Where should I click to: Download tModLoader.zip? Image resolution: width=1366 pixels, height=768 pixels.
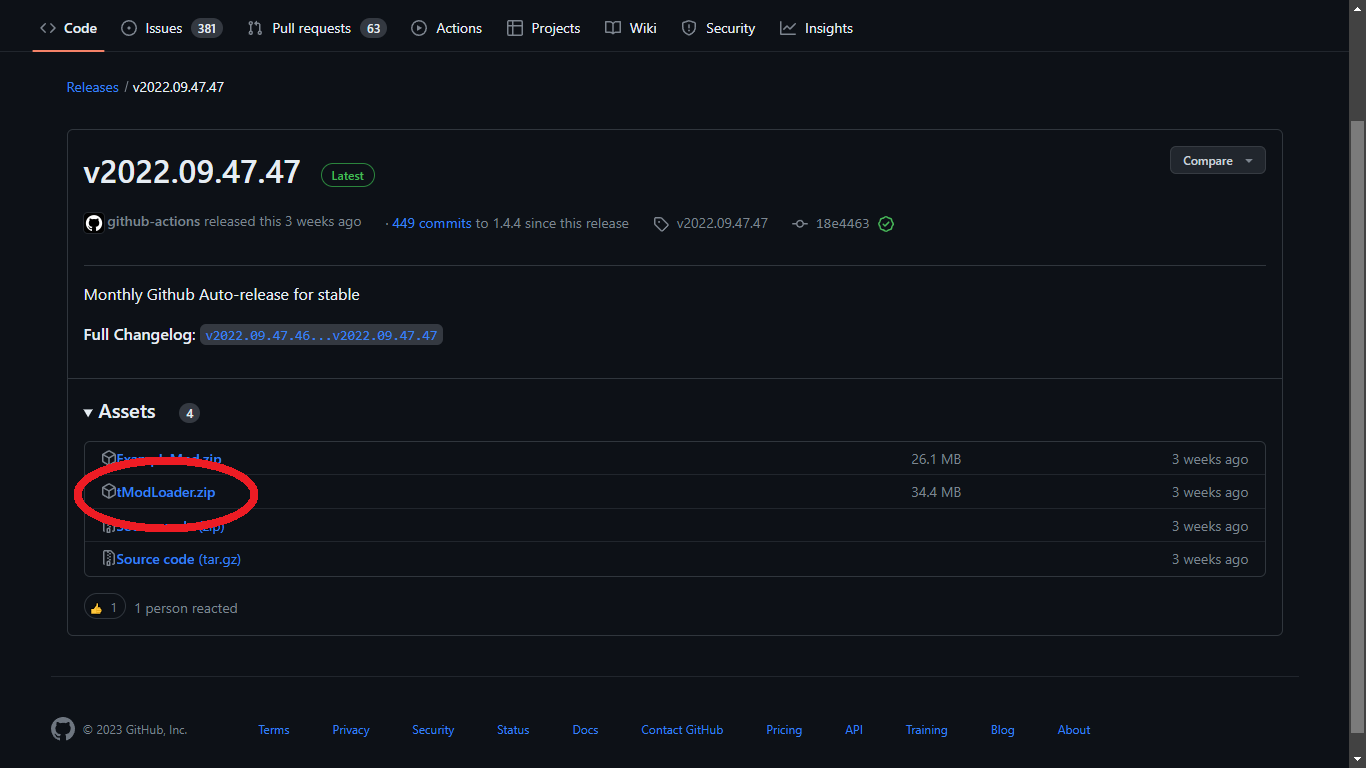[166, 492]
